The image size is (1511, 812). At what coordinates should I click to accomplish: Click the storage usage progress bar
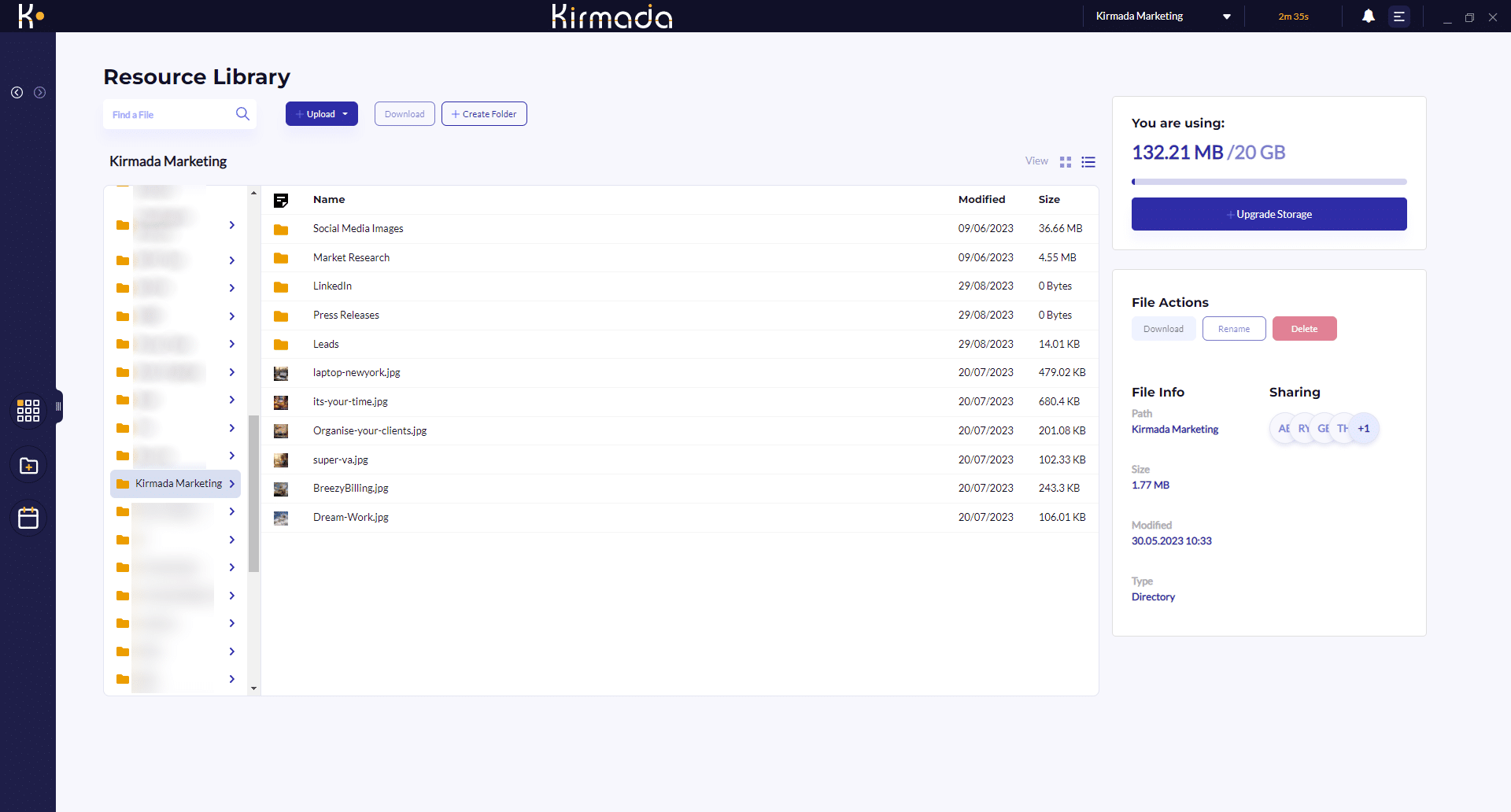pyautogui.click(x=1269, y=182)
